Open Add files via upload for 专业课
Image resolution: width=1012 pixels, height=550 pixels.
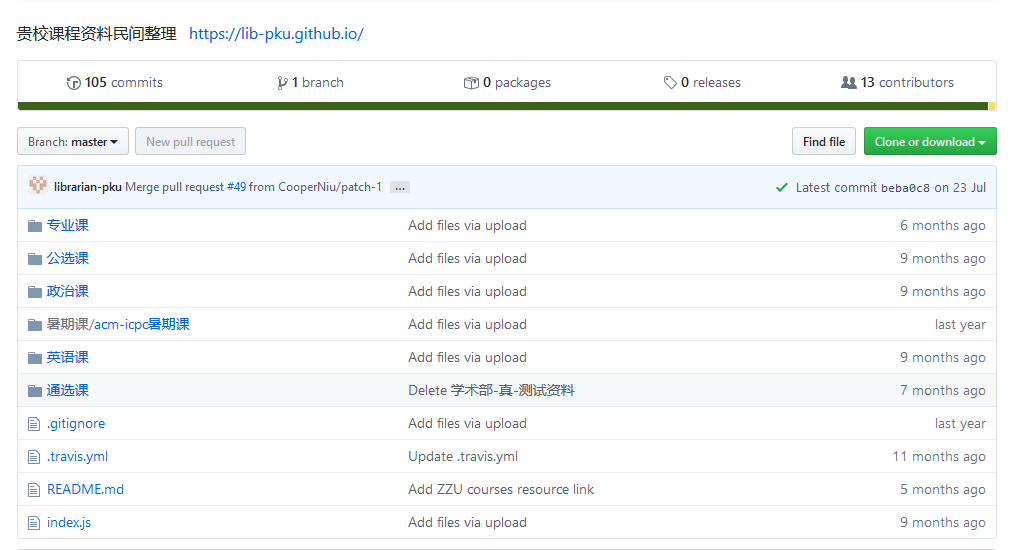(x=467, y=225)
